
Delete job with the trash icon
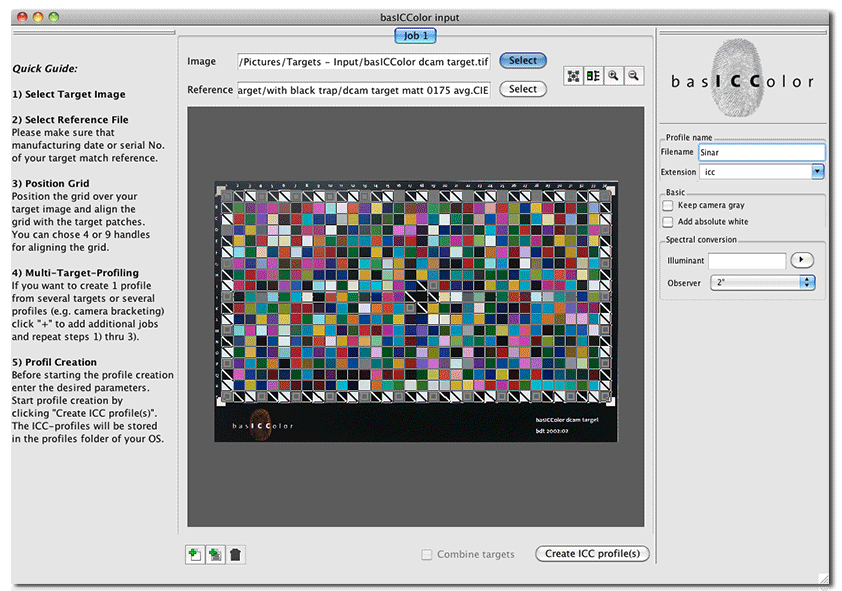pyautogui.click(x=235, y=554)
